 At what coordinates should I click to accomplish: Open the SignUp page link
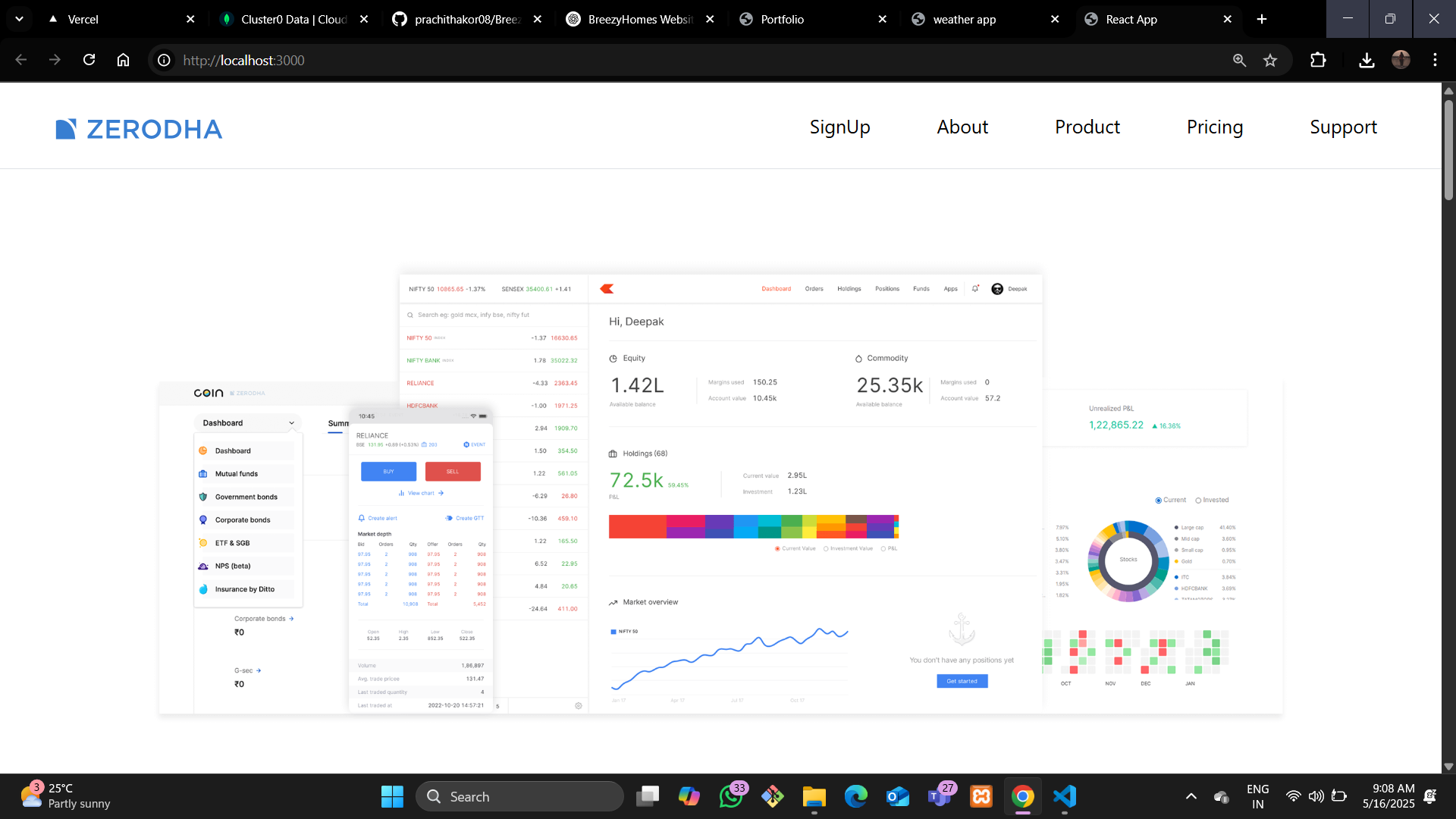point(839,127)
